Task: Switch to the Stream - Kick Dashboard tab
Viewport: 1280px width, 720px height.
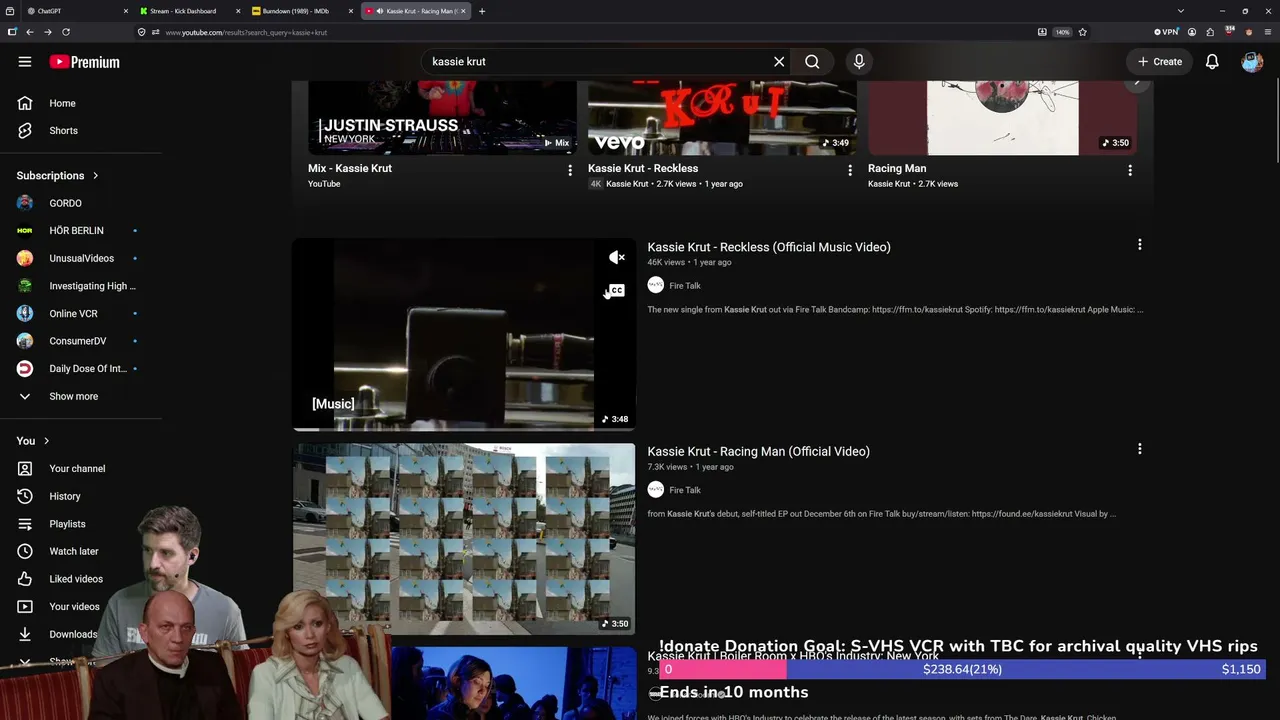Action: click(x=189, y=11)
